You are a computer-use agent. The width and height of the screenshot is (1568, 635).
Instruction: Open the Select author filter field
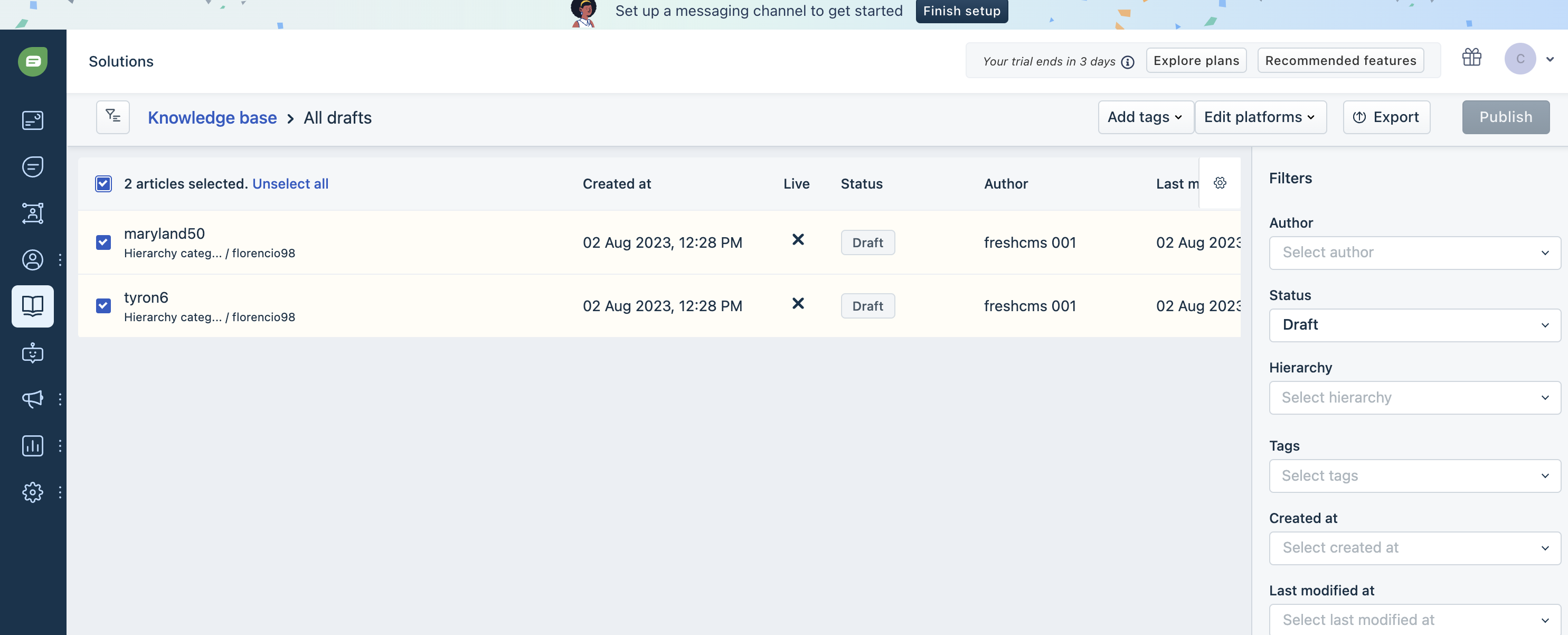[1414, 252]
